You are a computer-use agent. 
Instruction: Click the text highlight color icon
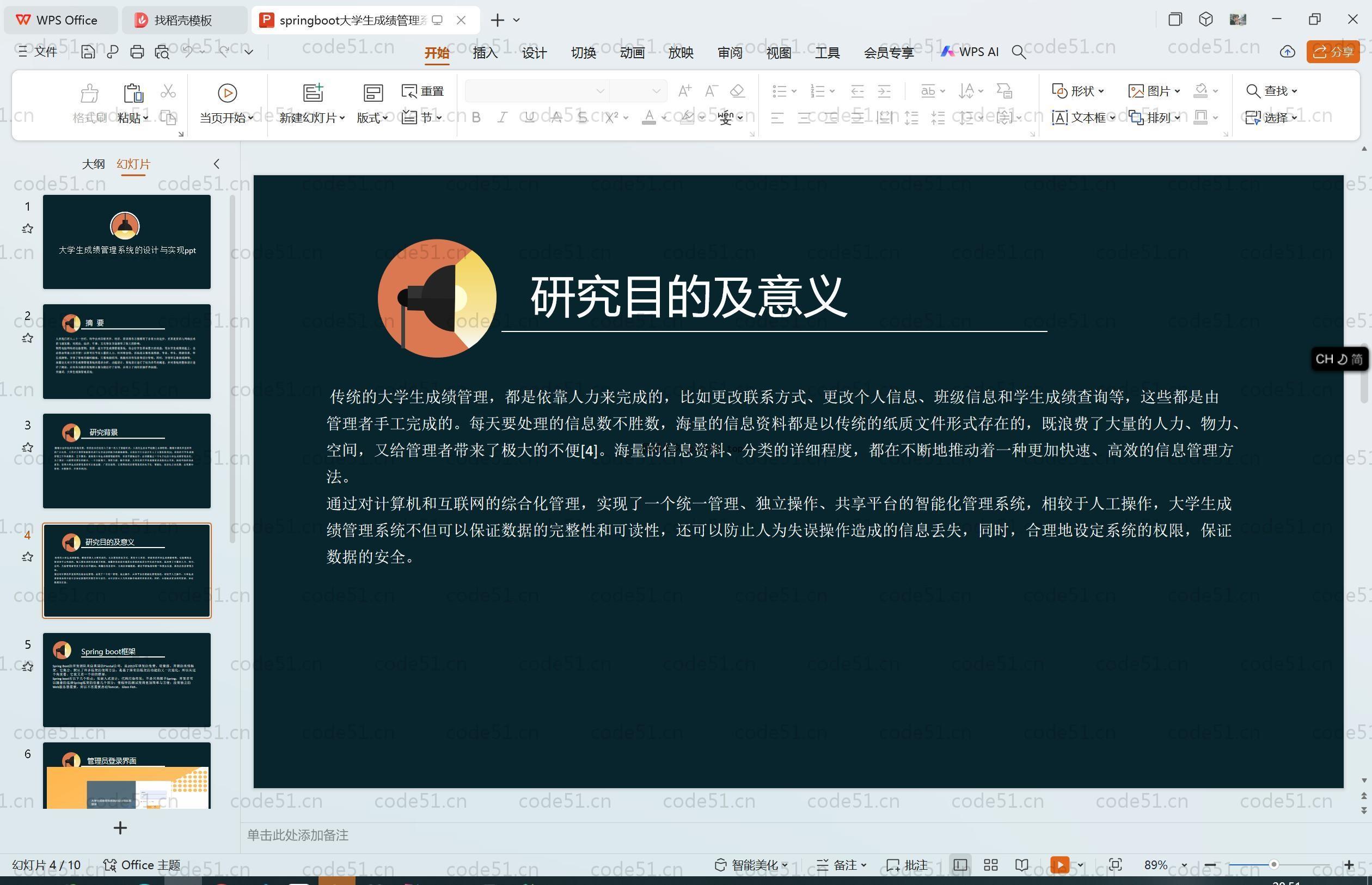(687, 118)
